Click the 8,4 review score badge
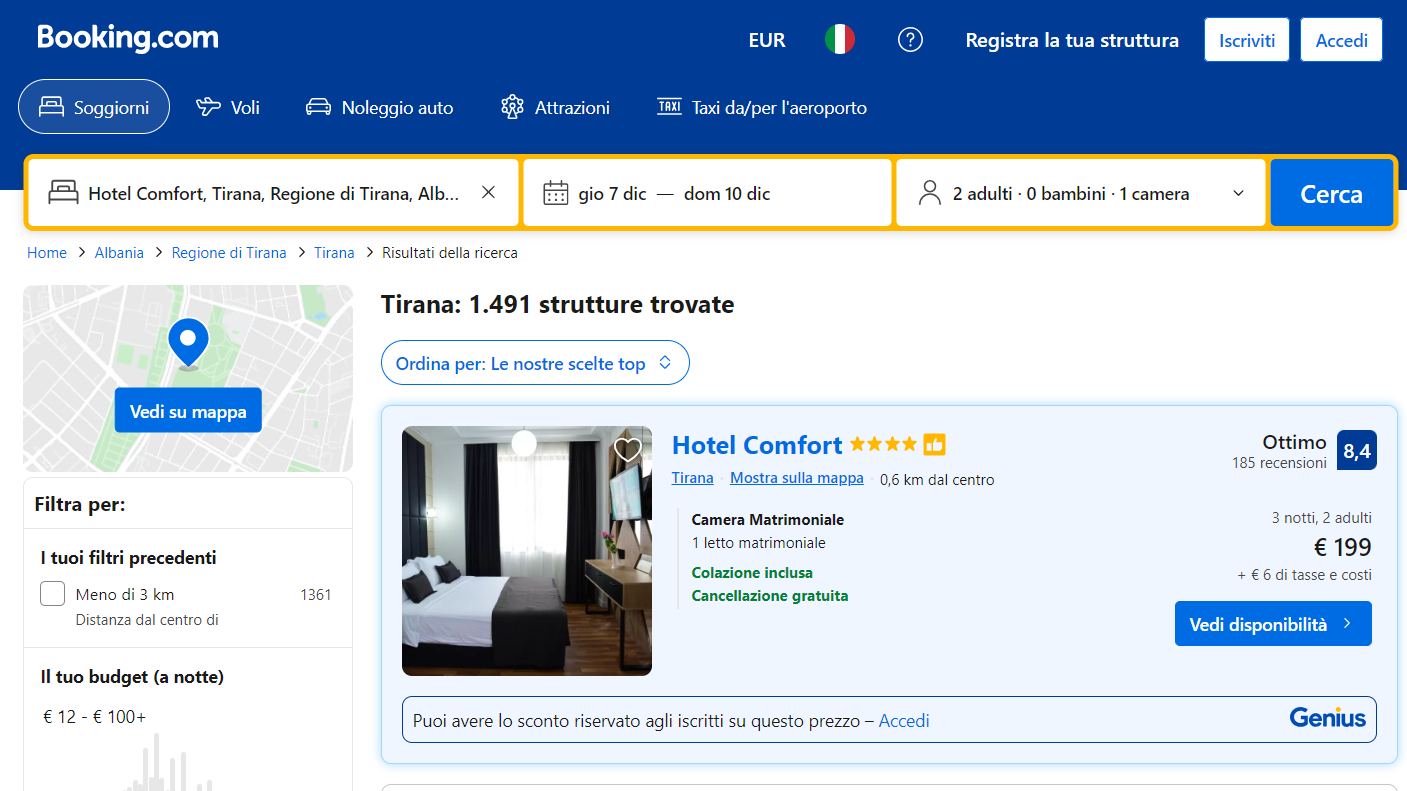Viewport: 1407px width, 791px height. point(1357,450)
